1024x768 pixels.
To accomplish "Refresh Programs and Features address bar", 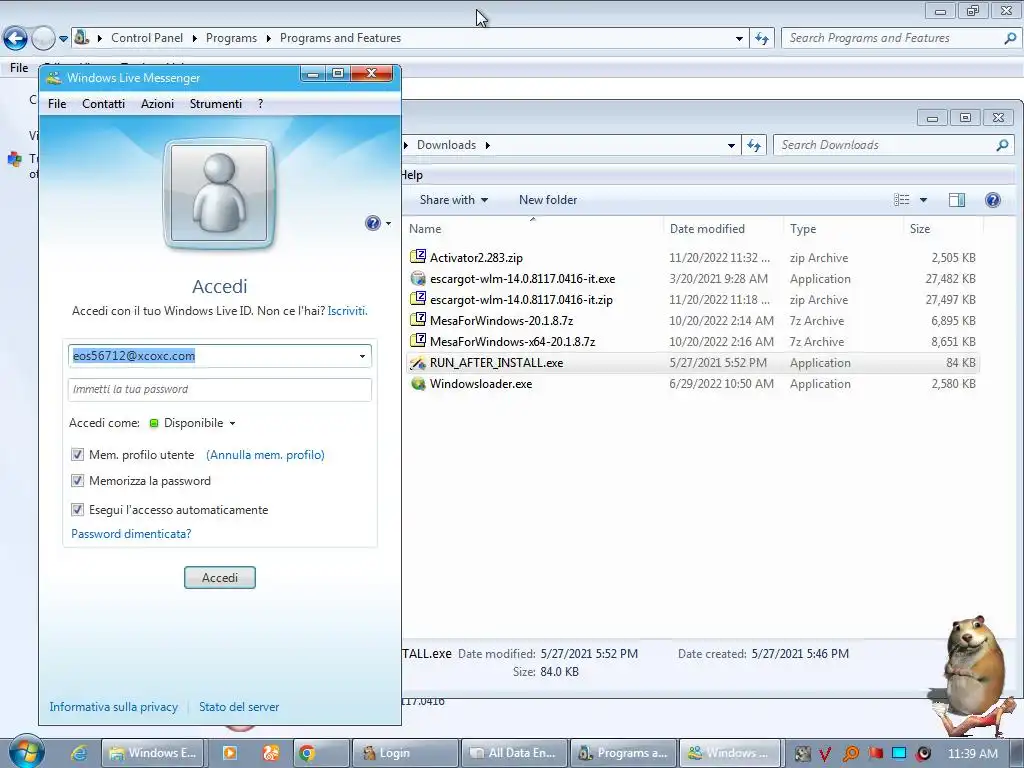I will pyautogui.click(x=762, y=39).
